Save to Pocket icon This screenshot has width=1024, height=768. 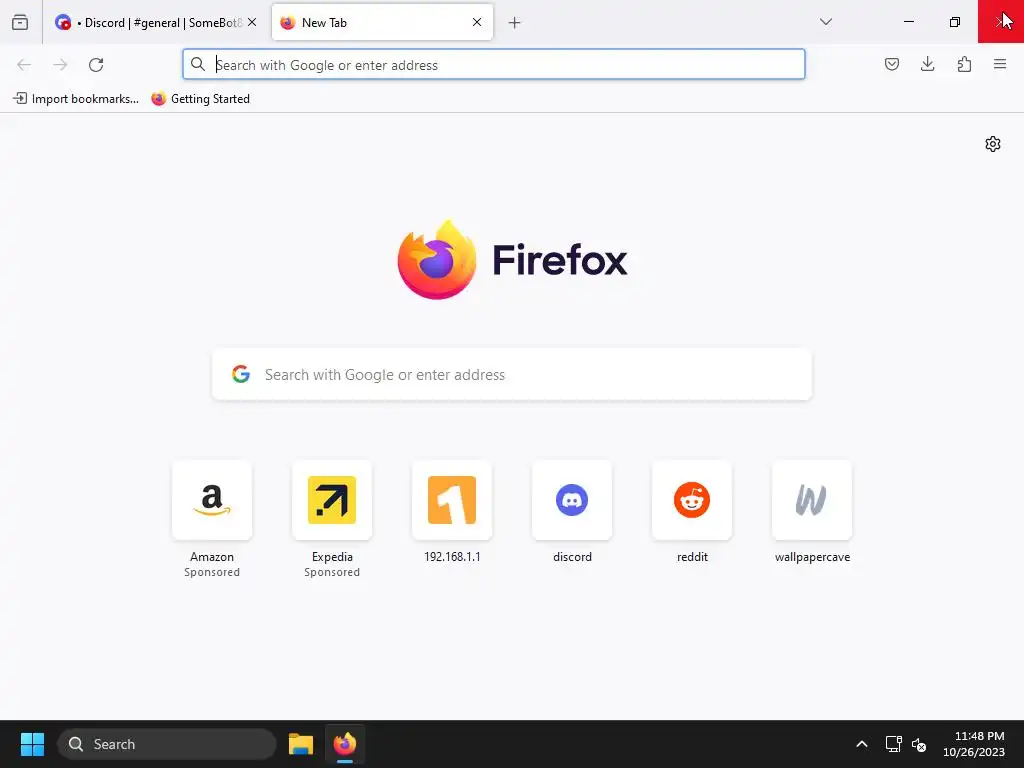tap(891, 64)
